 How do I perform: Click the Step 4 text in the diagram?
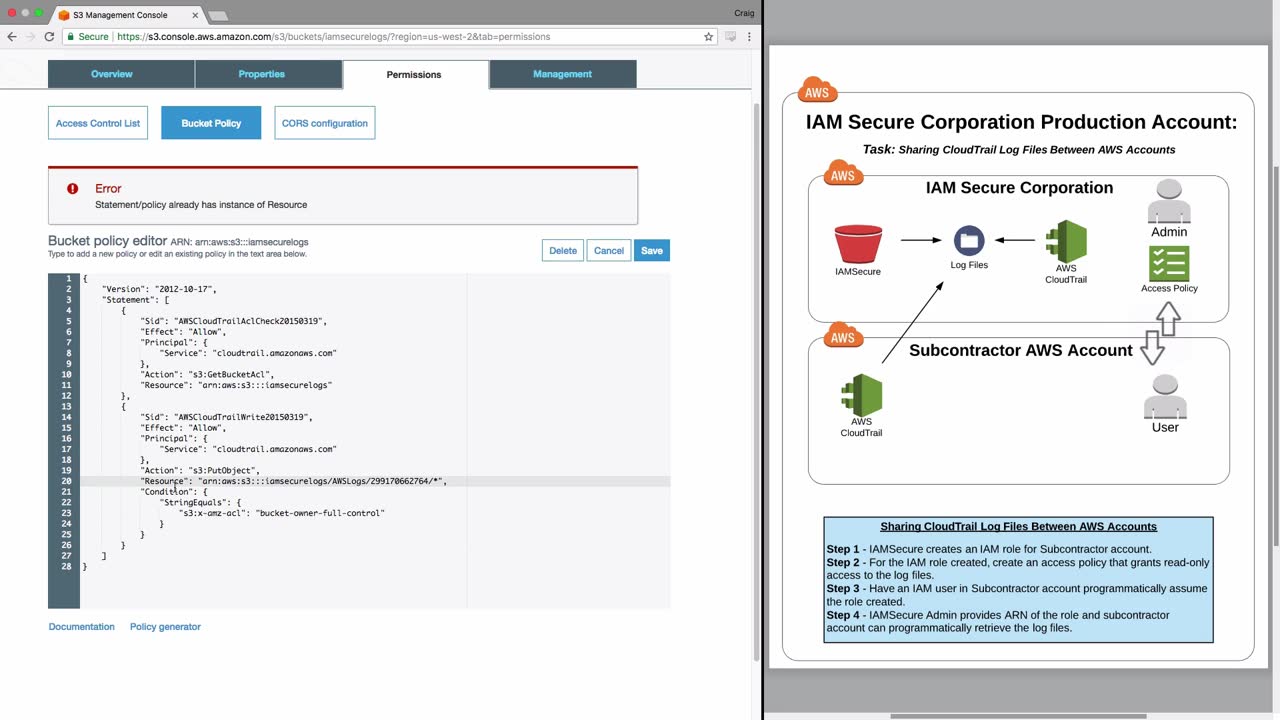(998, 621)
